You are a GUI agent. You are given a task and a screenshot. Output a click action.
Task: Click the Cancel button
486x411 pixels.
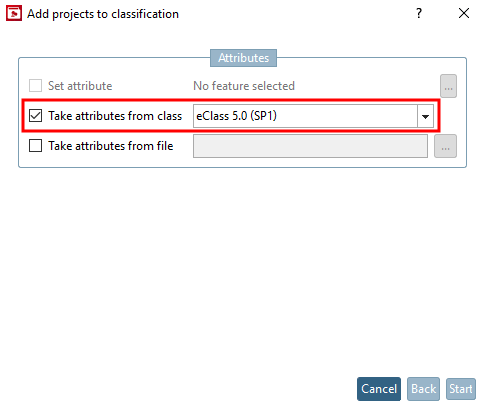tap(379, 389)
